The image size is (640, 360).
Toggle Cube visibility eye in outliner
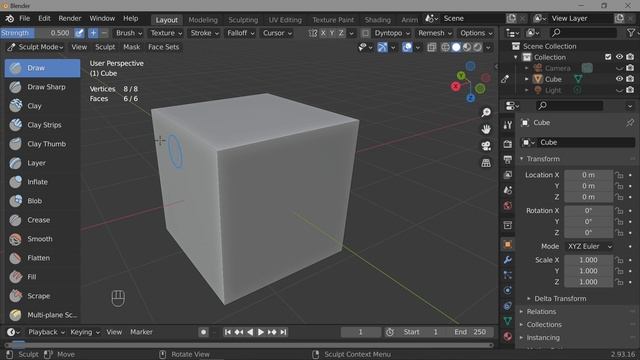click(x=619, y=79)
